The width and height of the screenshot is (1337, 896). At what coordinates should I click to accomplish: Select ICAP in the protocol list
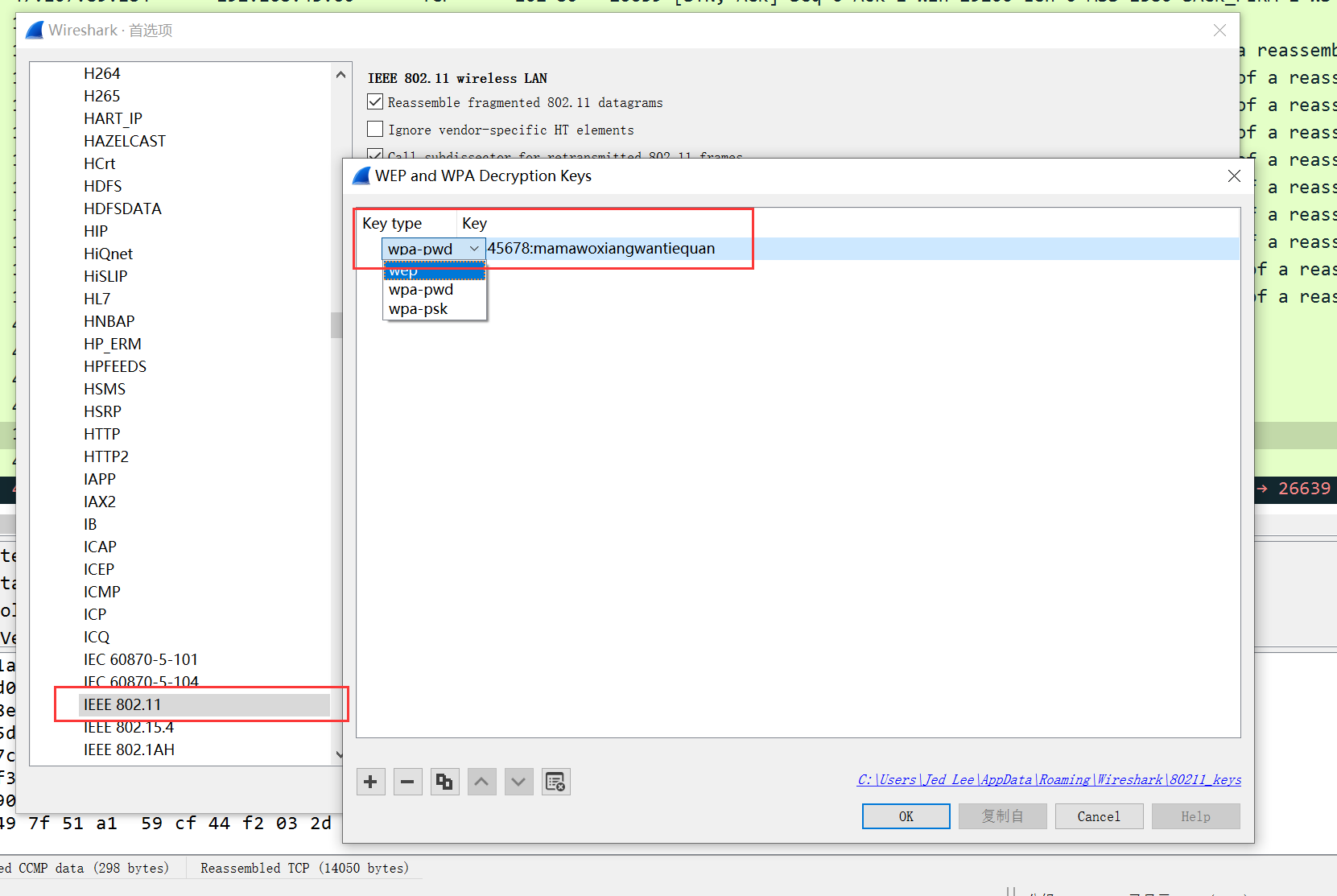pos(101,547)
